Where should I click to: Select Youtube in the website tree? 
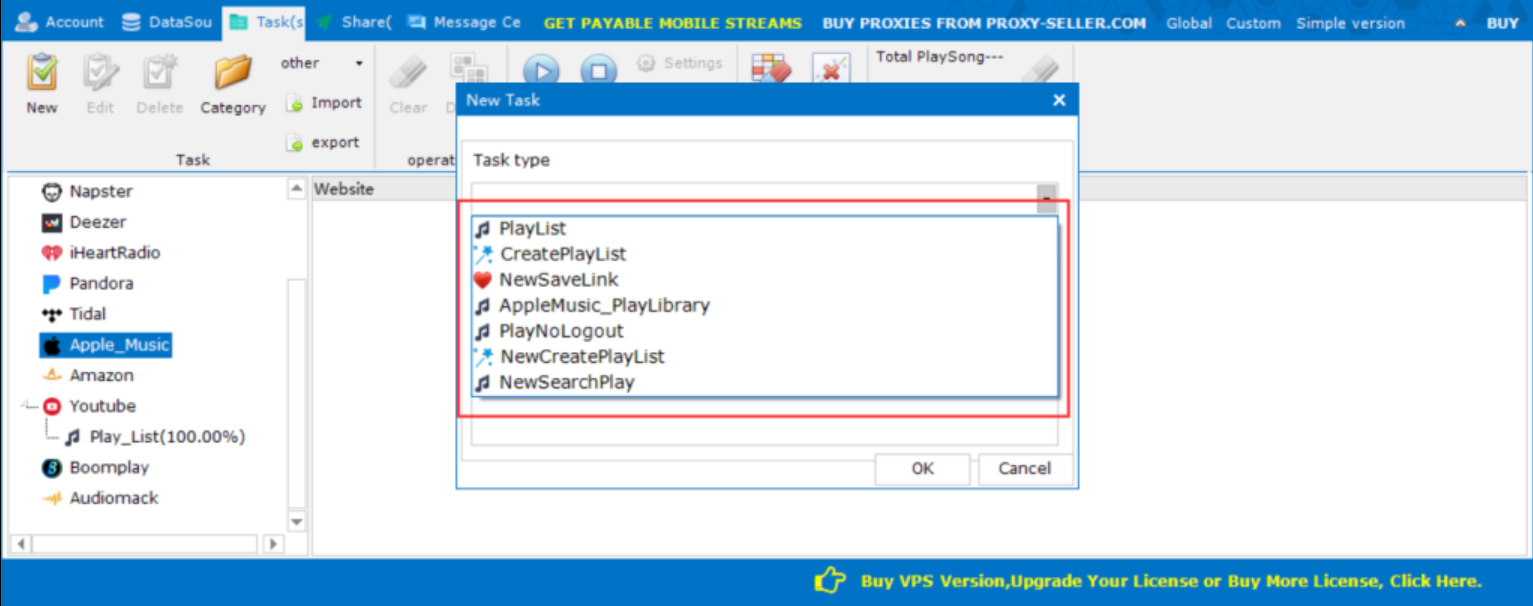[89, 406]
